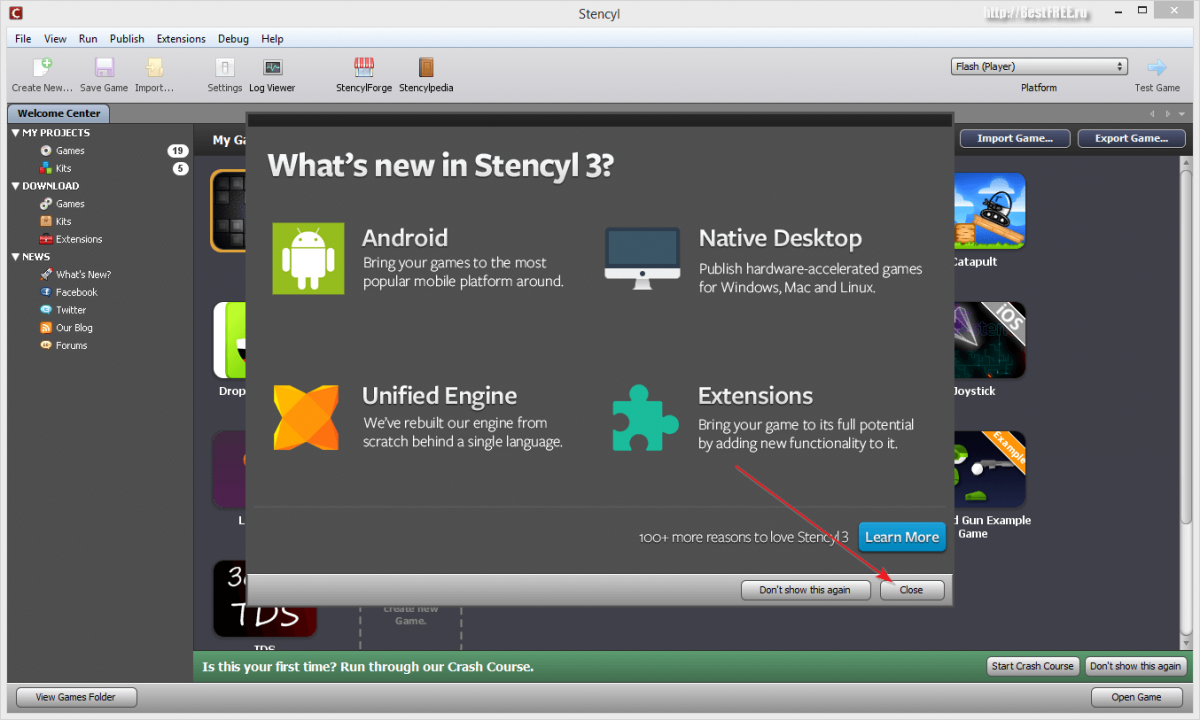Click the Learn More button
Image resolution: width=1200 pixels, height=720 pixels.
click(x=902, y=537)
